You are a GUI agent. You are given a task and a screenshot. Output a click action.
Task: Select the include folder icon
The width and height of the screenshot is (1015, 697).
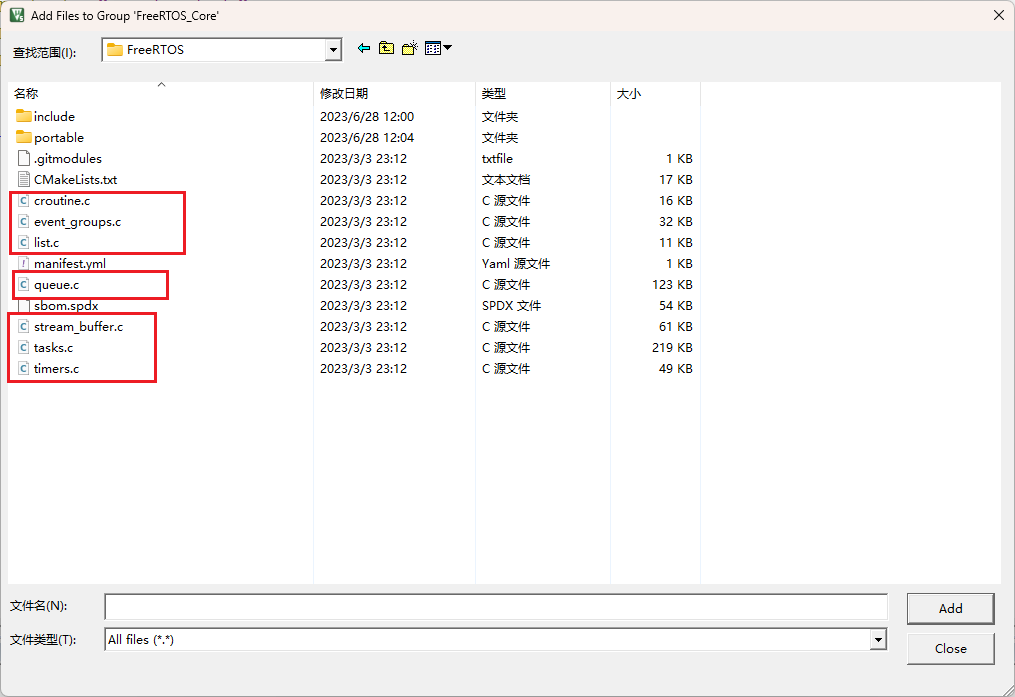point(24,116)
